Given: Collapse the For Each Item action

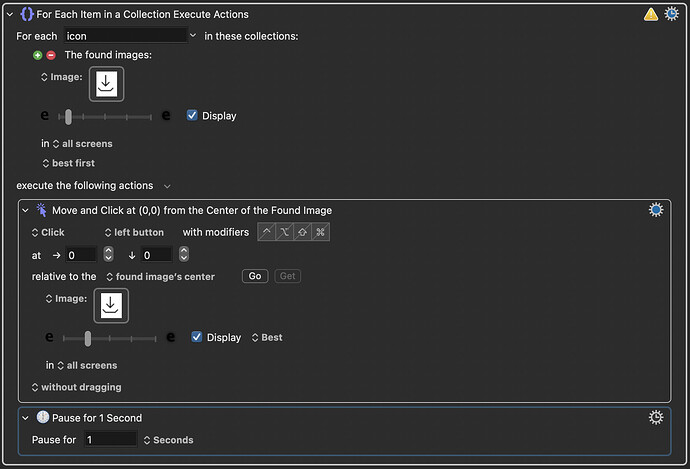Looking at the screenshot, I should click(x=9, y=15).
